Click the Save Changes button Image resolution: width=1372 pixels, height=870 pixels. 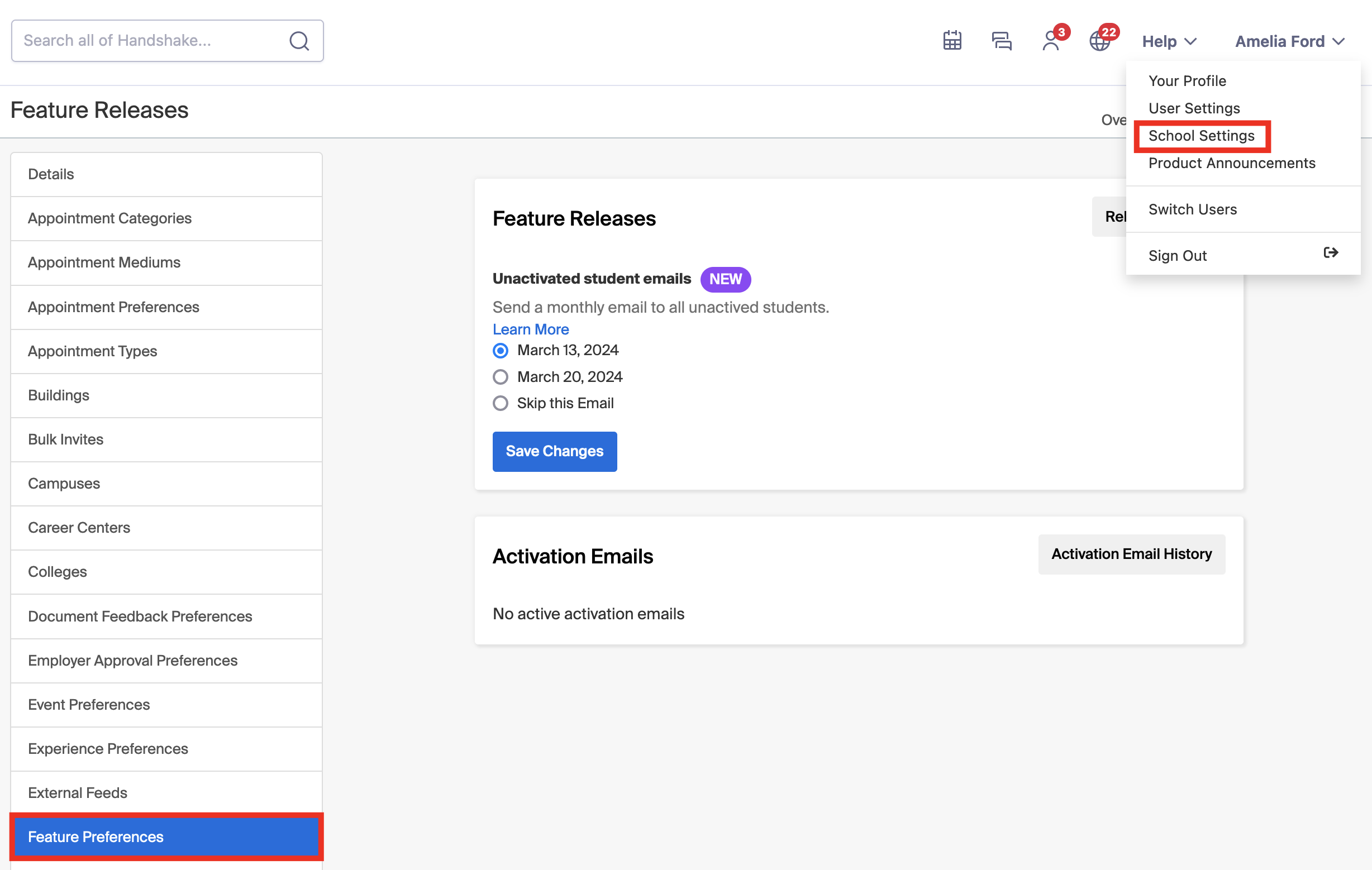click(554, 451)
